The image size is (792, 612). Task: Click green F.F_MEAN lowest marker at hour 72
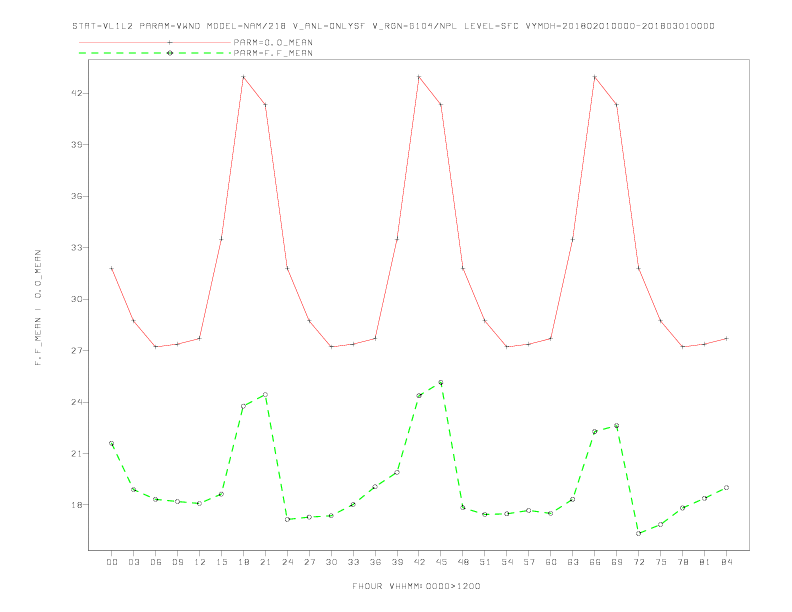click(x=638, y=533)
